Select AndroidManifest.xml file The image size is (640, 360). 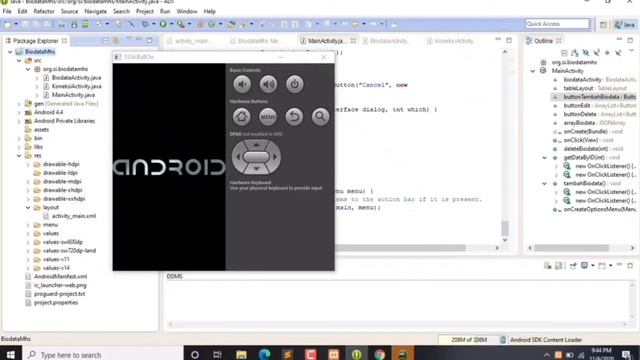tap(60, 276)
